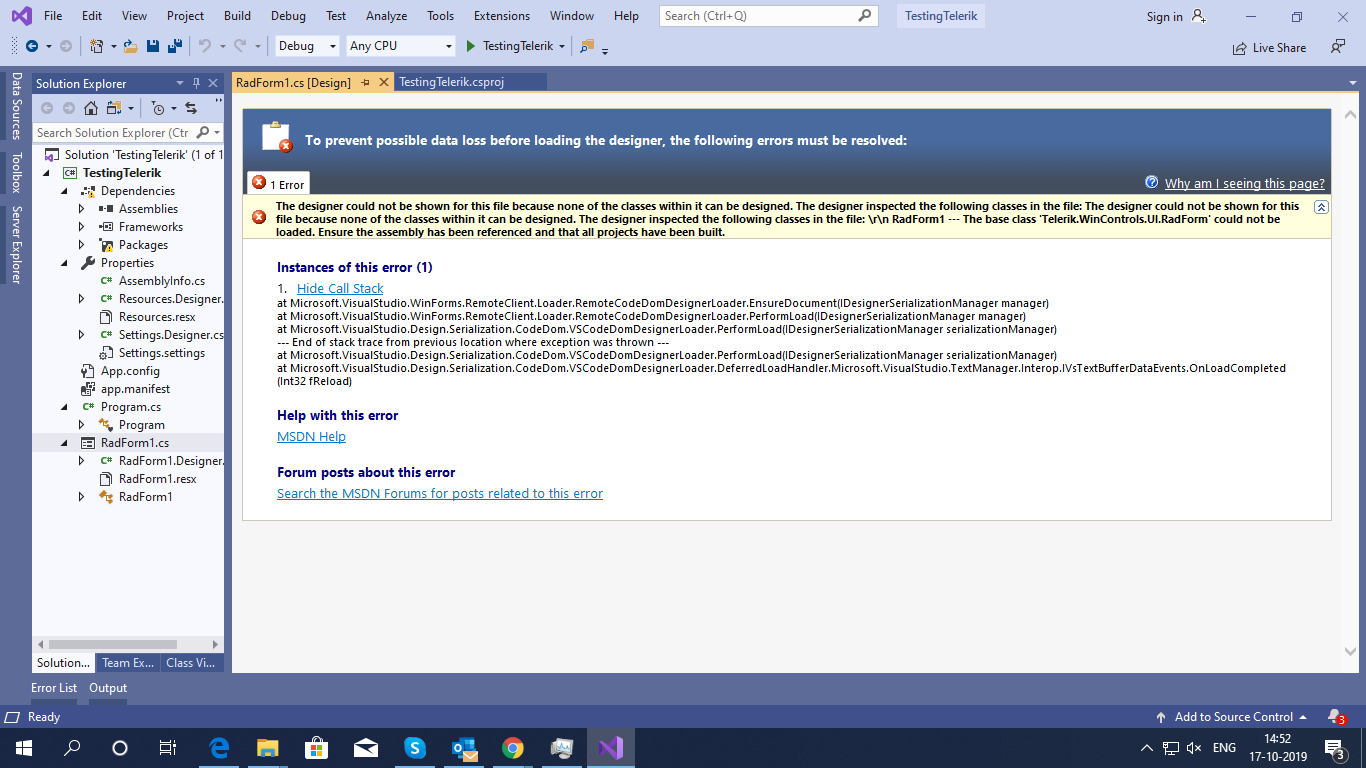Click the Open File folder icon
Viewport: 1366px width, 768px height.
[x=131, y=46]
